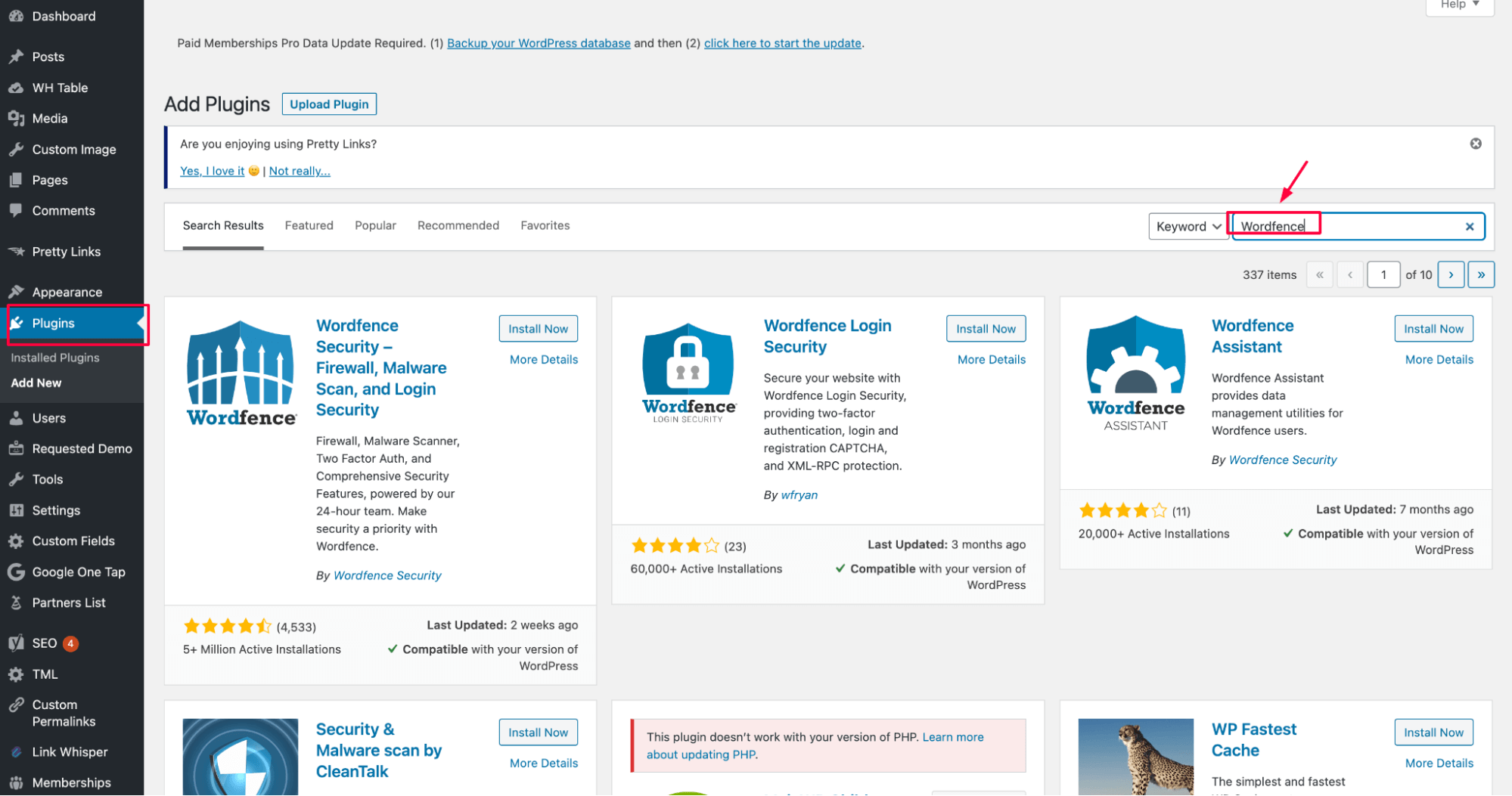Click the Link Whisper icon
This screenshot has height=796, width=1512.
point(16,751)
